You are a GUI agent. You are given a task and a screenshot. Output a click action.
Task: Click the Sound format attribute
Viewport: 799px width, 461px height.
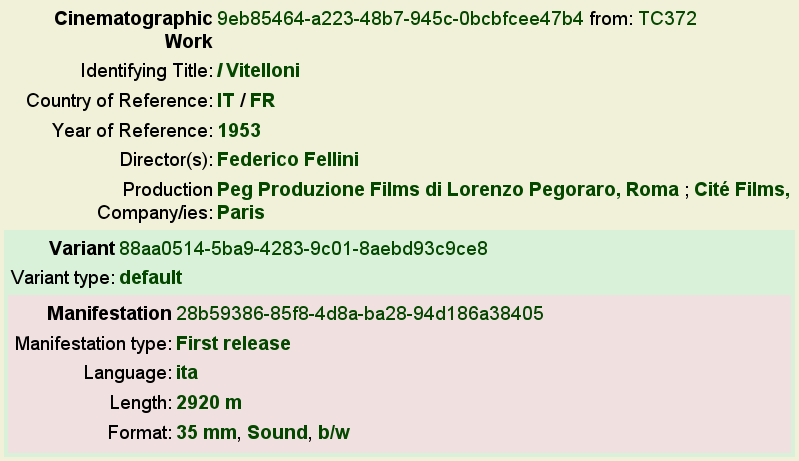tap(277, 432)
